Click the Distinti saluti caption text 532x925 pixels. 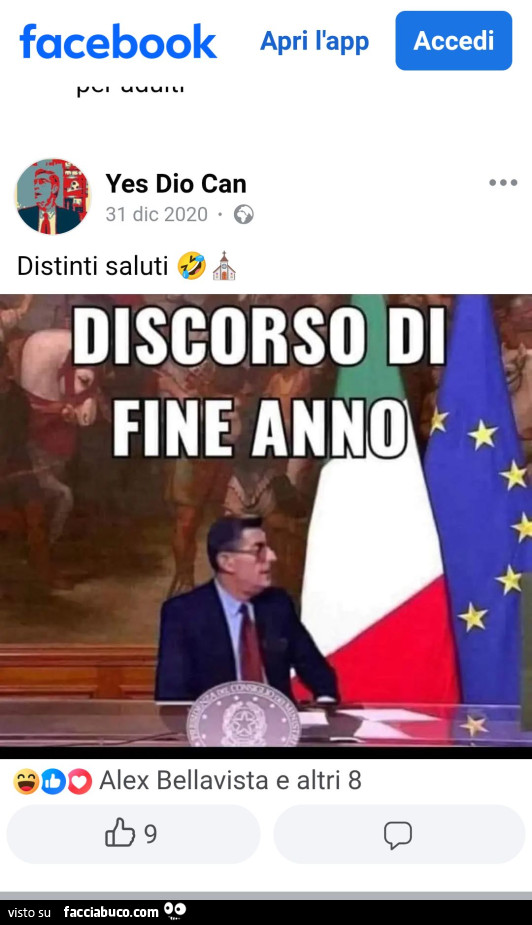(93, 266)
